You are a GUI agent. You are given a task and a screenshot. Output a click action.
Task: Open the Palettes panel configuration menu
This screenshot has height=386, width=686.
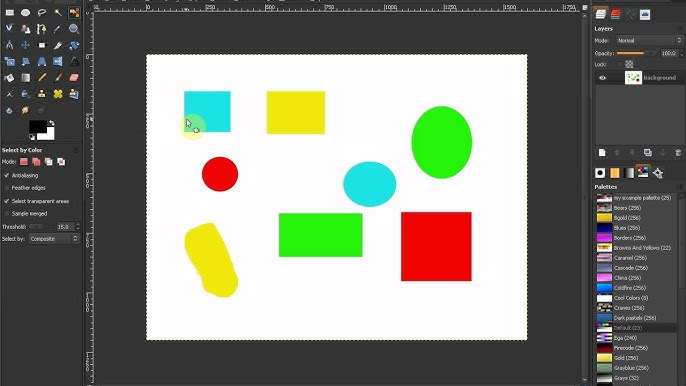(679, 186)
